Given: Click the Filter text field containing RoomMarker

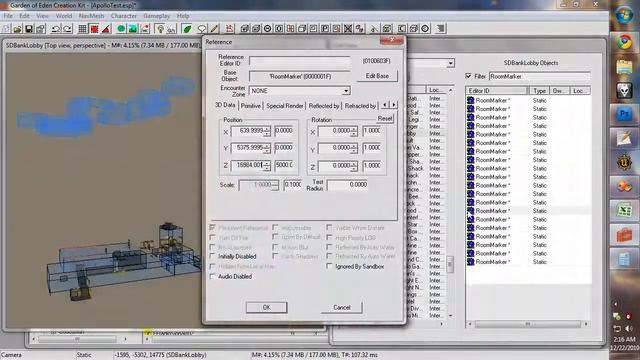Looking at the screenshot, I should [539, 76].
